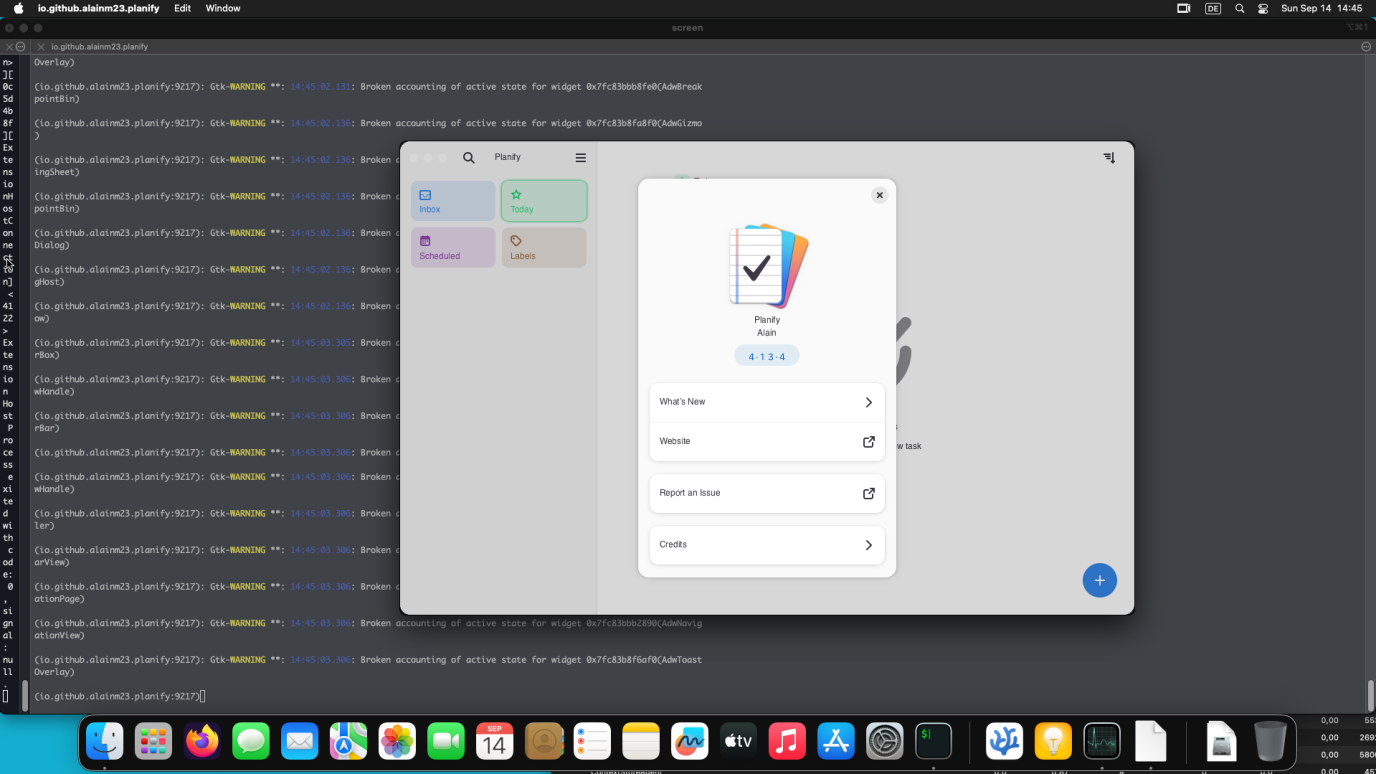Image resolution: width=1376 pixels, height=774 pixels.
Task: Click the search magnifier in Planify header
Action: [468, 157]
